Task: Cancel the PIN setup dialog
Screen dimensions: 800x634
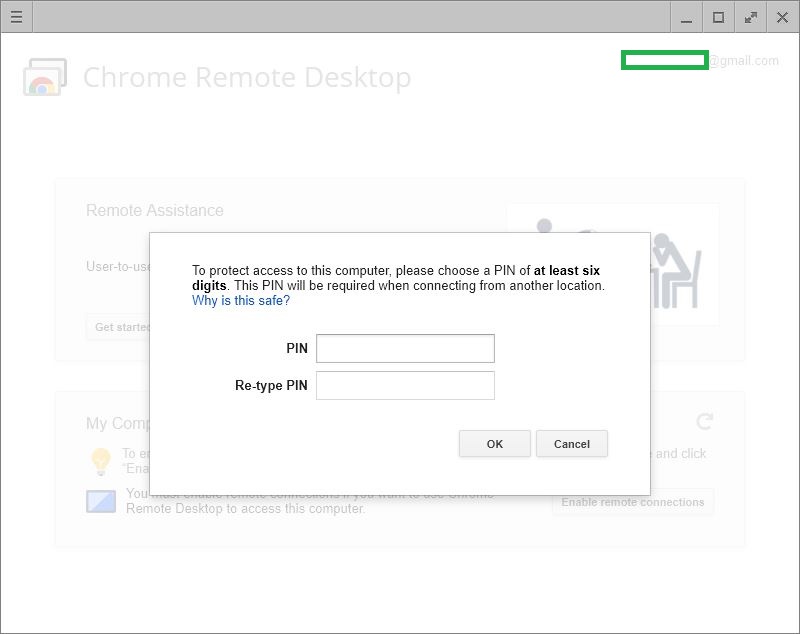Action: coord(571,444)
